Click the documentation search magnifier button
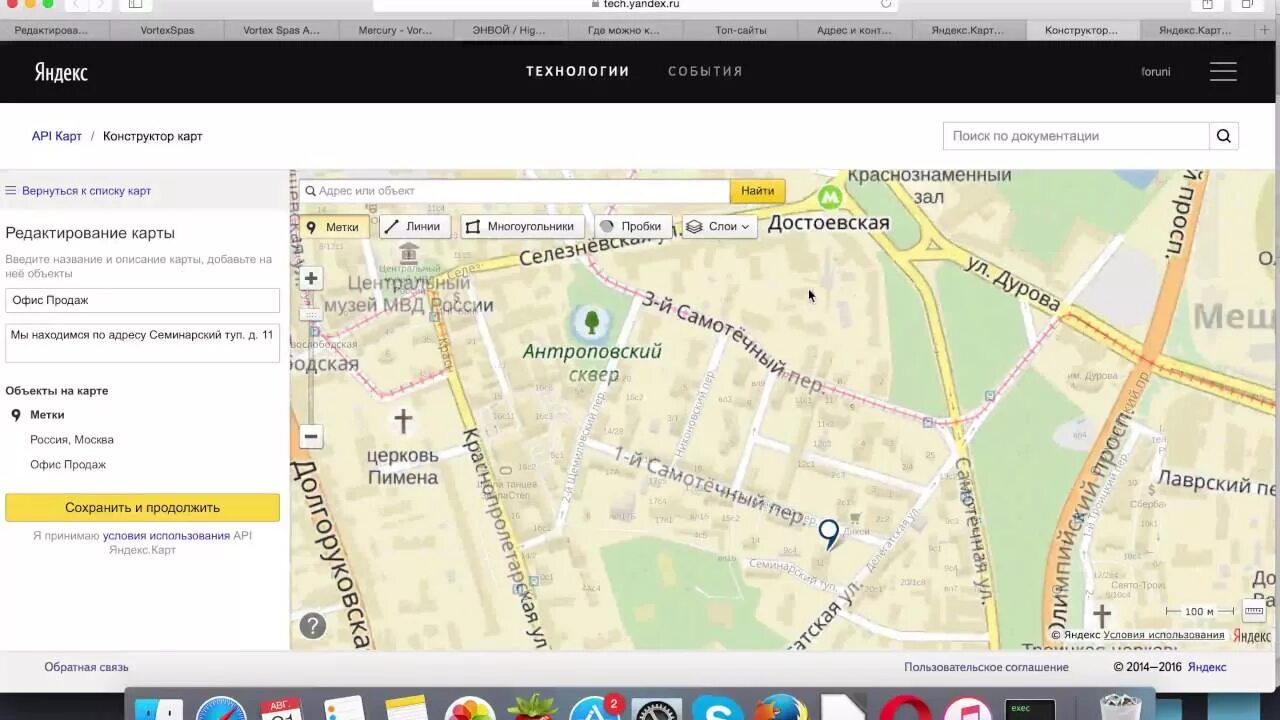 [1224, 136]
